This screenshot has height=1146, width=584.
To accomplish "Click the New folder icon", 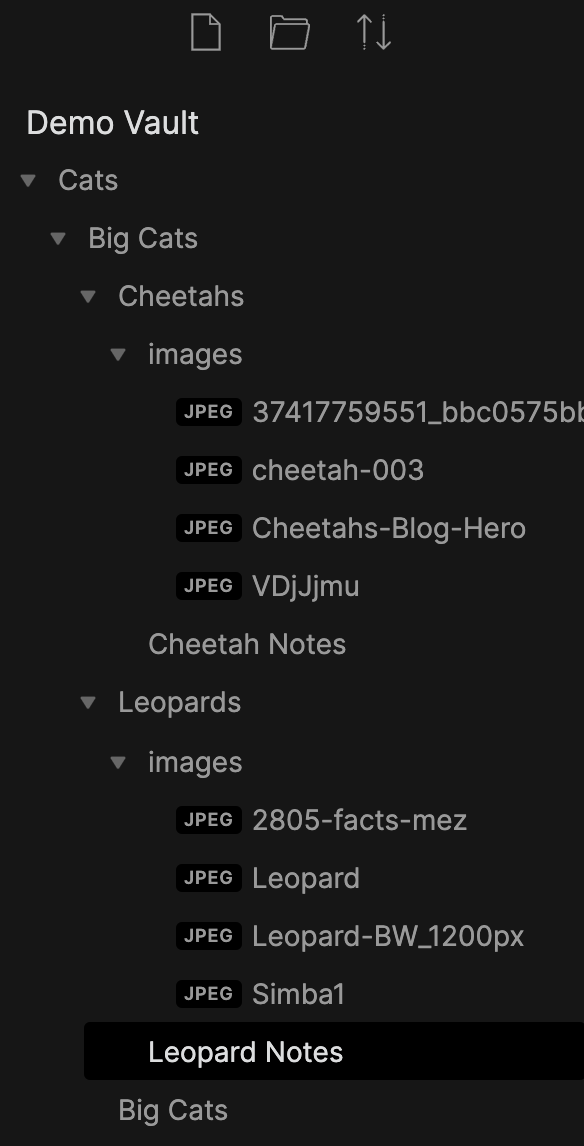I will [x=289, y=33].
